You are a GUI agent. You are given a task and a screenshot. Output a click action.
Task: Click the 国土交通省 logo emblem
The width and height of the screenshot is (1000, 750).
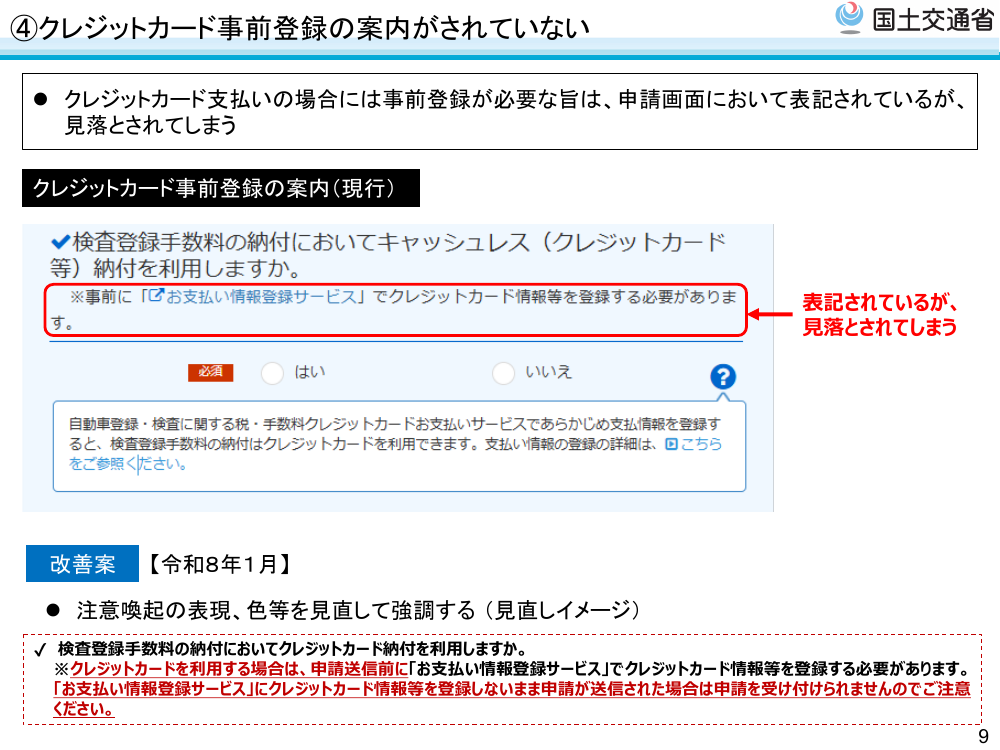click(849, 17)
